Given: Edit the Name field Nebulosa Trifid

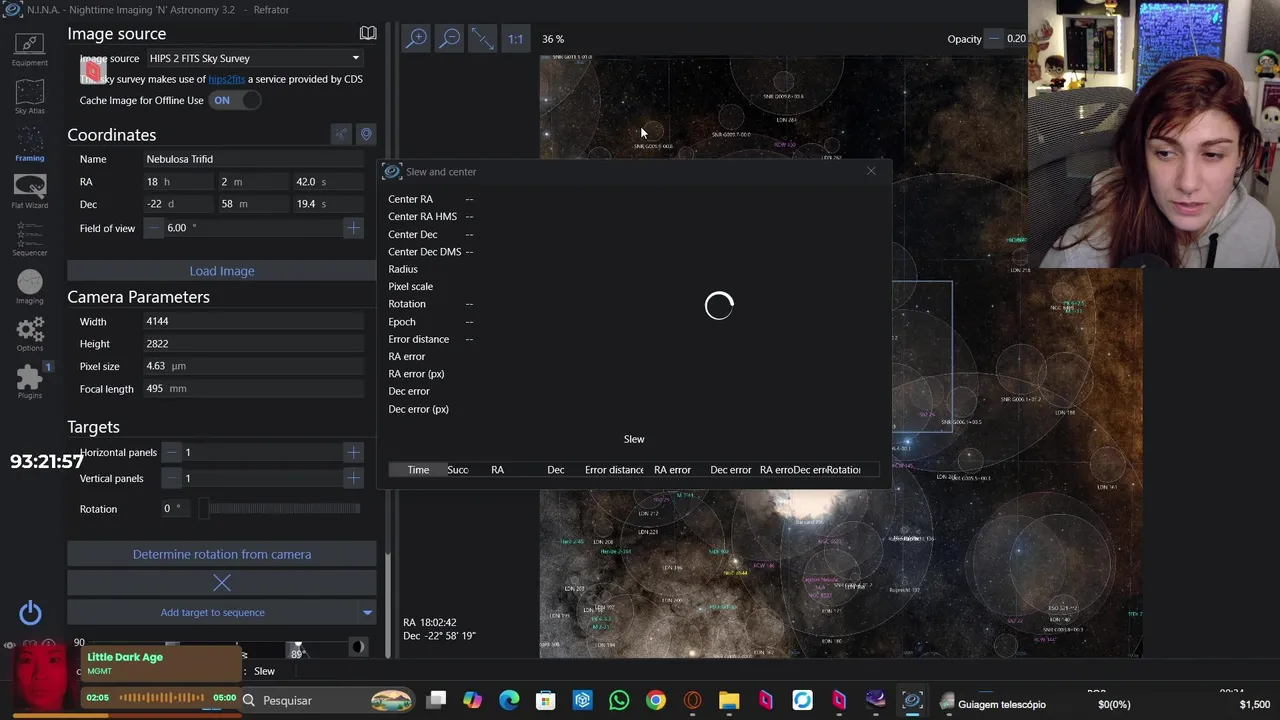Looking at the screenshot, I should [254, 159].
